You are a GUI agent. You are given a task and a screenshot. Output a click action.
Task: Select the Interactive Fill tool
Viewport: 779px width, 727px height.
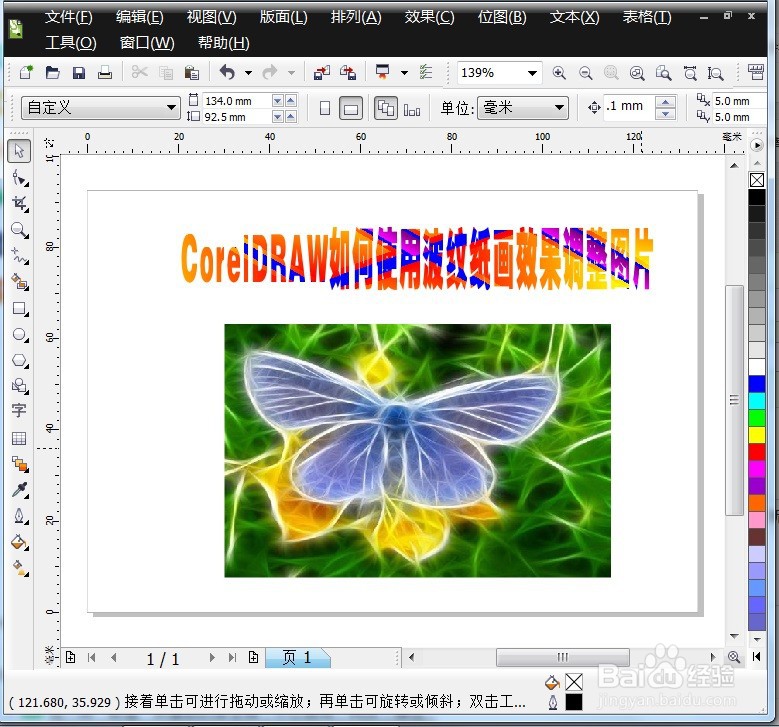[x=19, y=568]
